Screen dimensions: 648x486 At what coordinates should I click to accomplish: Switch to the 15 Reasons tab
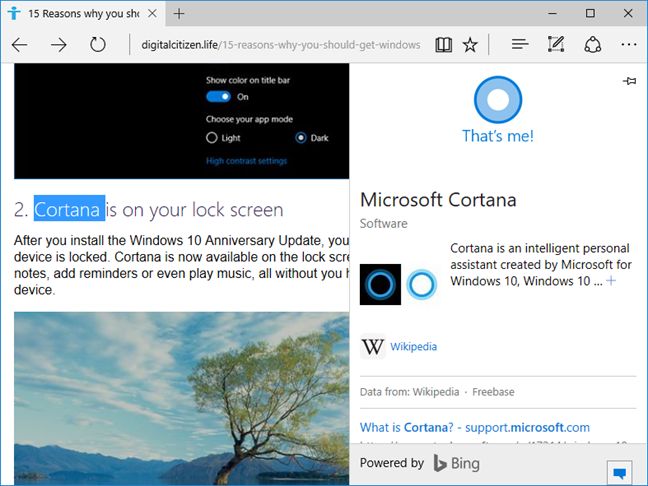tap(83, 14)
